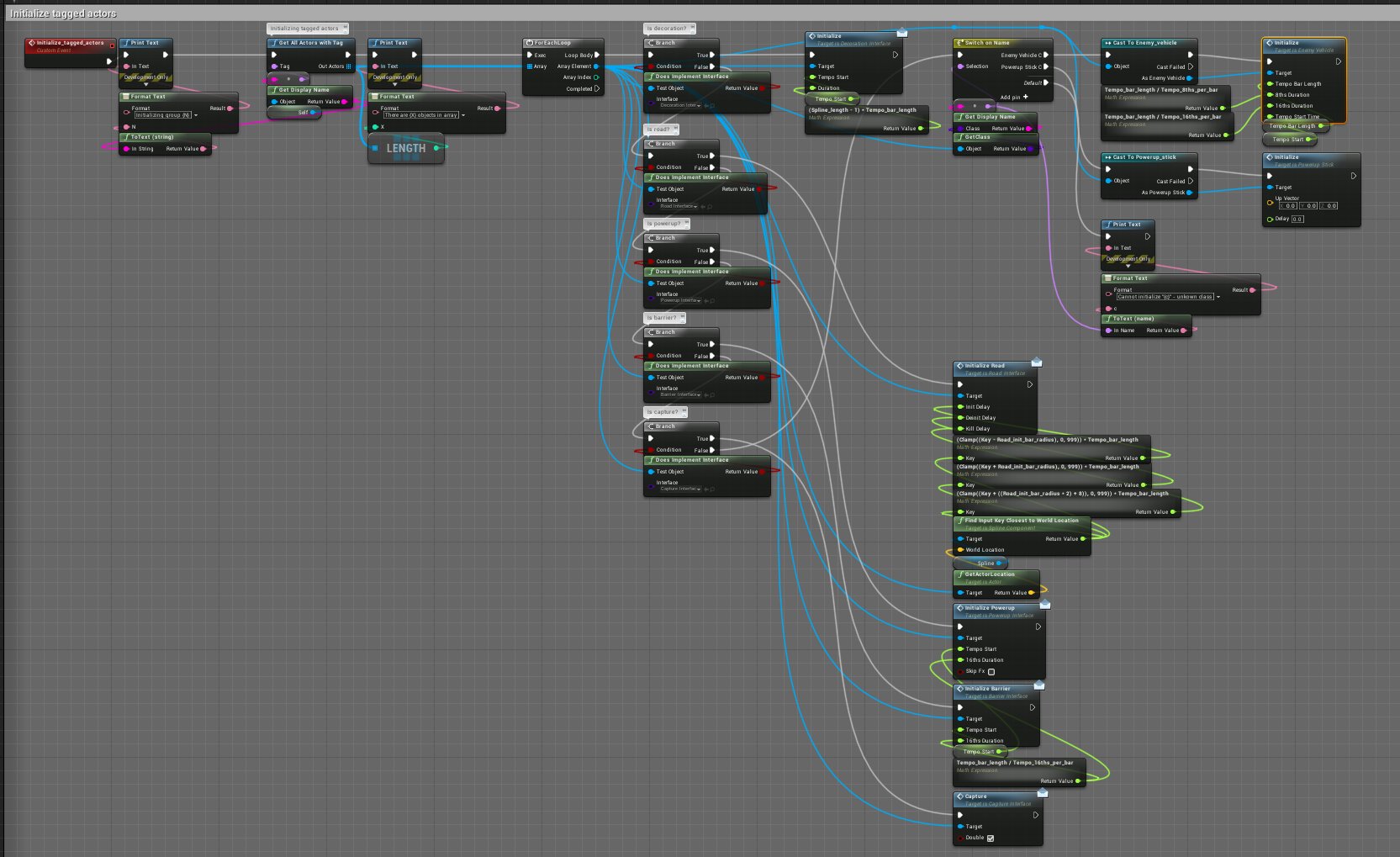Click the interface message envelope icon on Initialize Road
Screen dimensions: 1400x857
tap(1037, 362)
